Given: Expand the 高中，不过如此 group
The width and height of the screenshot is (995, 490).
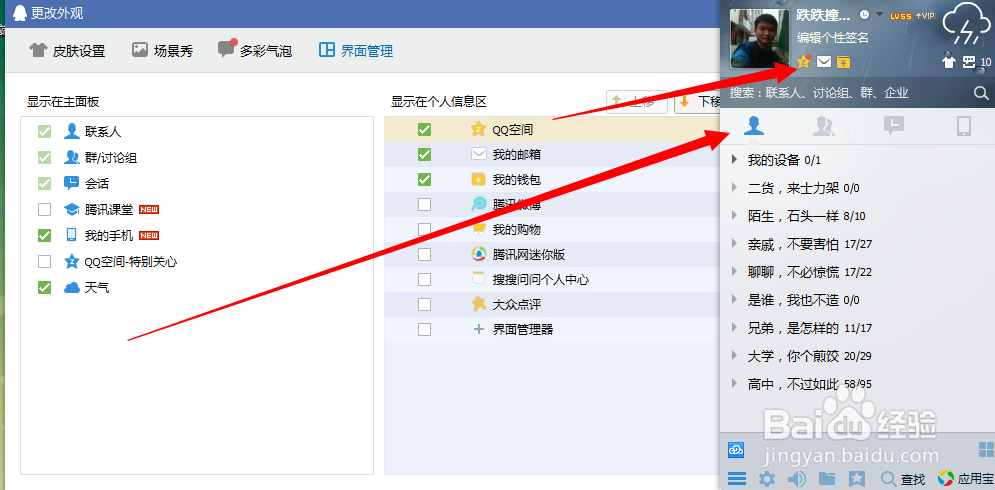Looking at the screenshot, I should (x=735, y=383).
